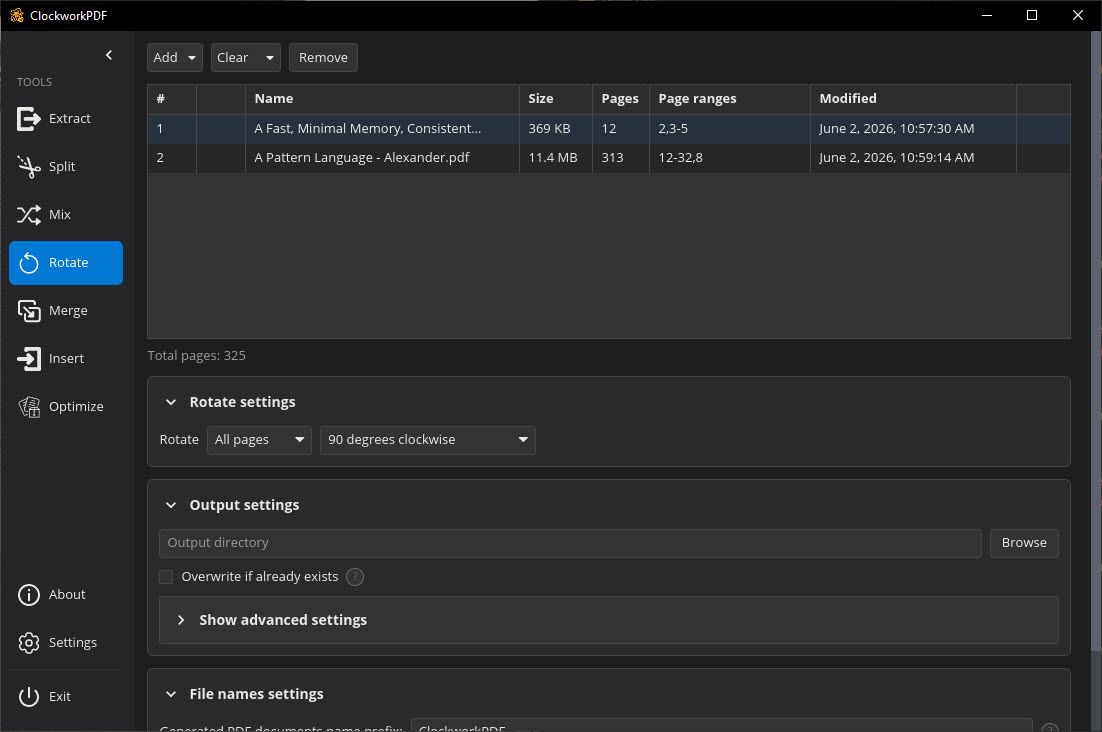The height and width of the screenshot is (732, 1102).
Task: Open the Settings page label
Action: pos(72,643)
